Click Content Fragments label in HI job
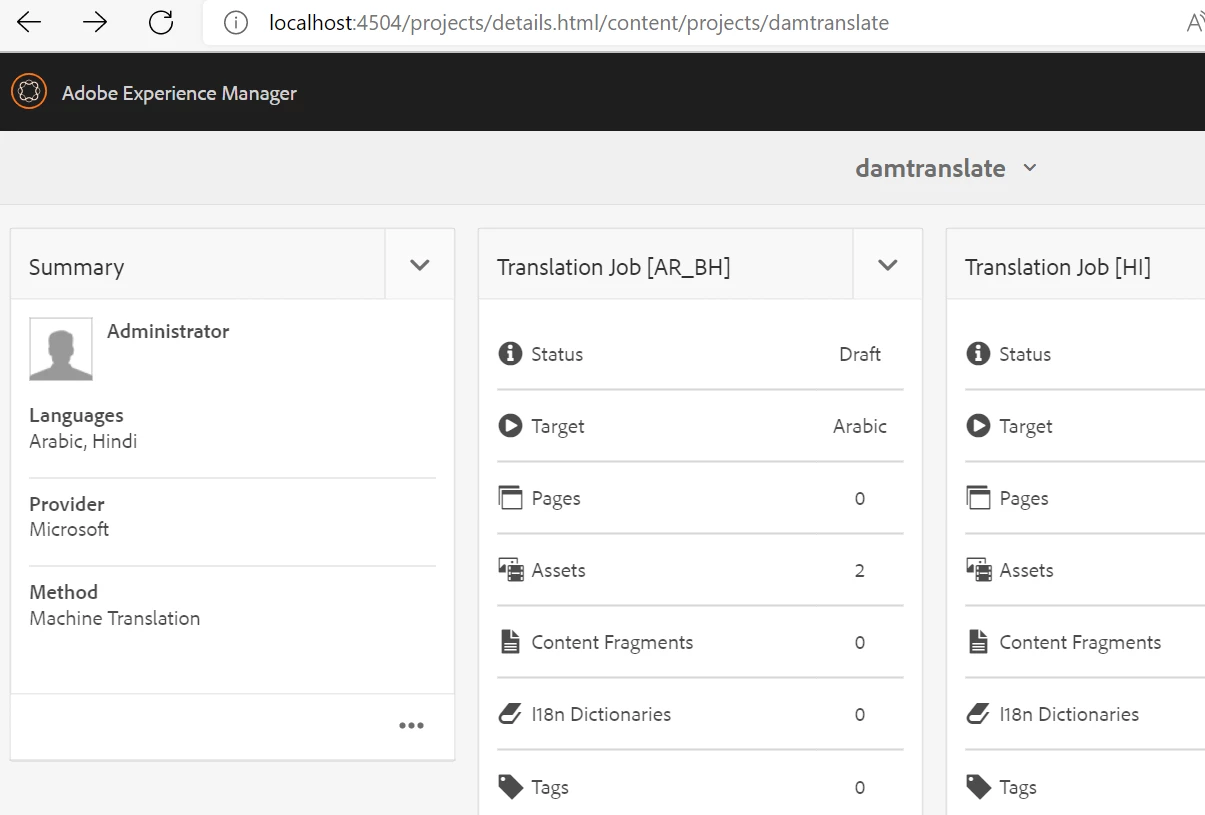Image resolution: width=1205 pixels, height=815 pixels. coord(1080,642)
